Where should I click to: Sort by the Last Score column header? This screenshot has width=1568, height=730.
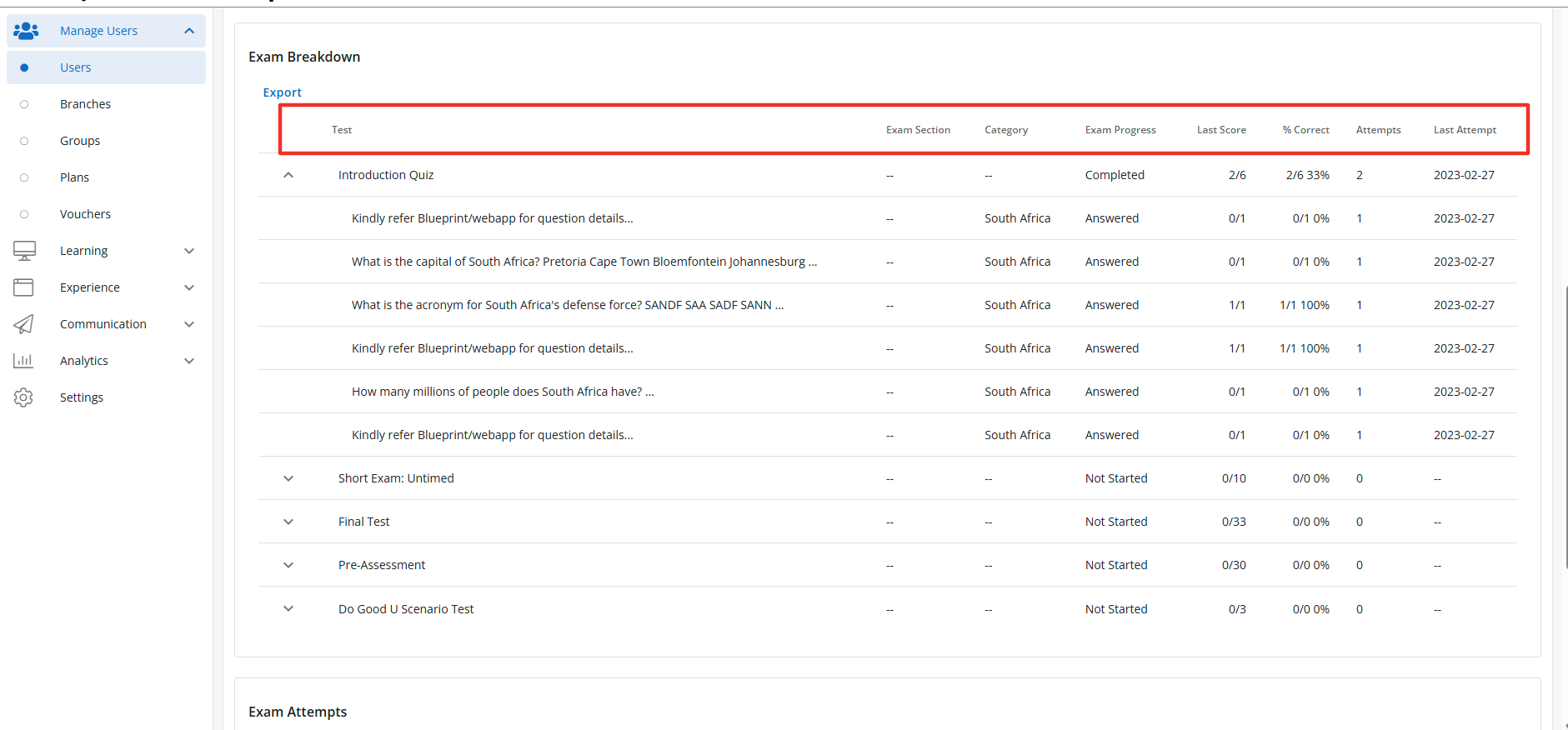pyautogui.click(x=1221, y=130)
